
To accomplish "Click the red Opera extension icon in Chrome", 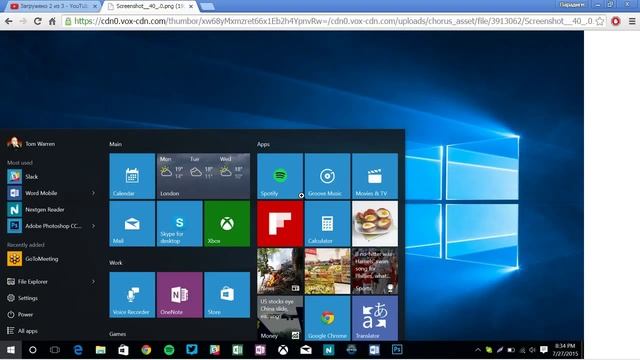I will [616, 21].
